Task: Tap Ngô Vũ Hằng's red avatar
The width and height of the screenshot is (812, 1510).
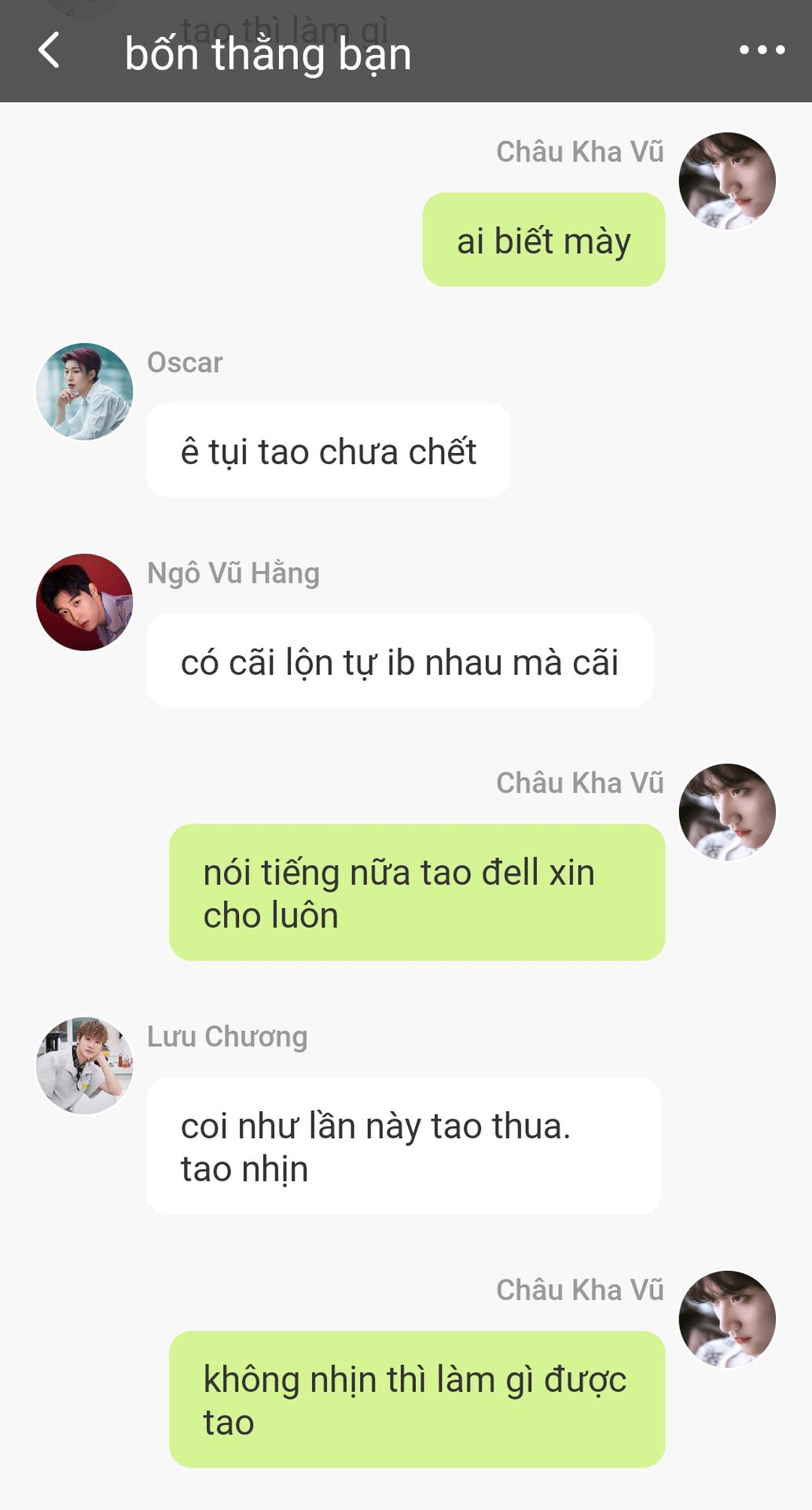Action: pos(84,602)
